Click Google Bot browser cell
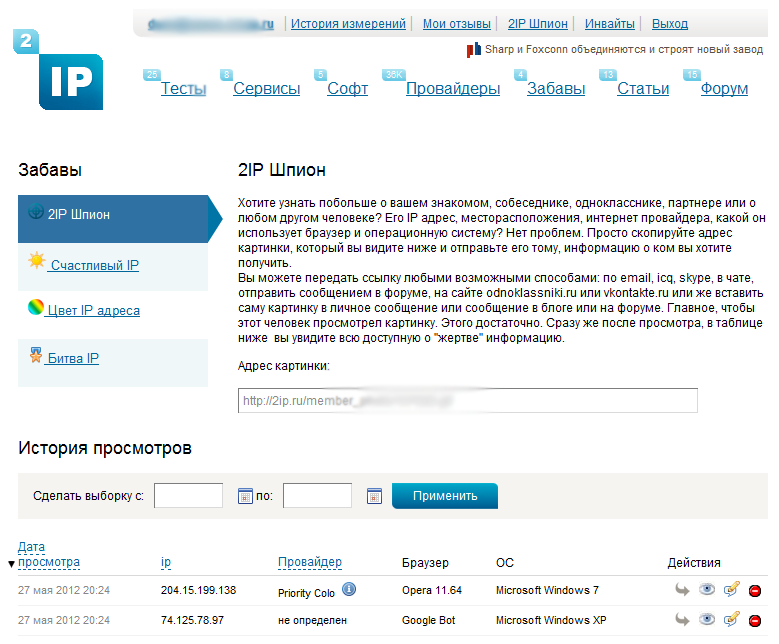Image resolution: width=779 pixels, height=644 pixels. [428, 620]
